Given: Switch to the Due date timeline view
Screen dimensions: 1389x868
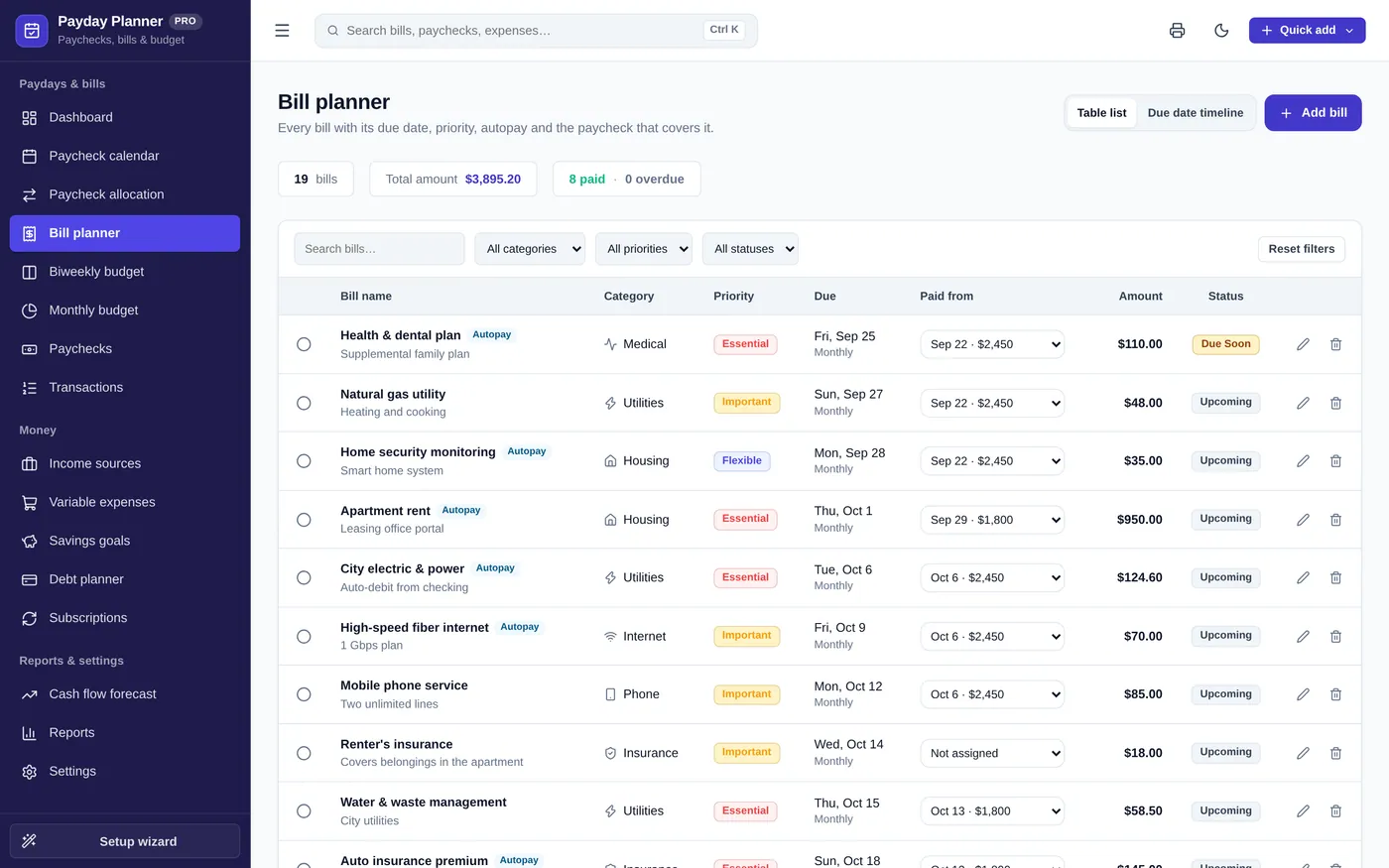Looking at the screenshot, I should coord(1195,113).
